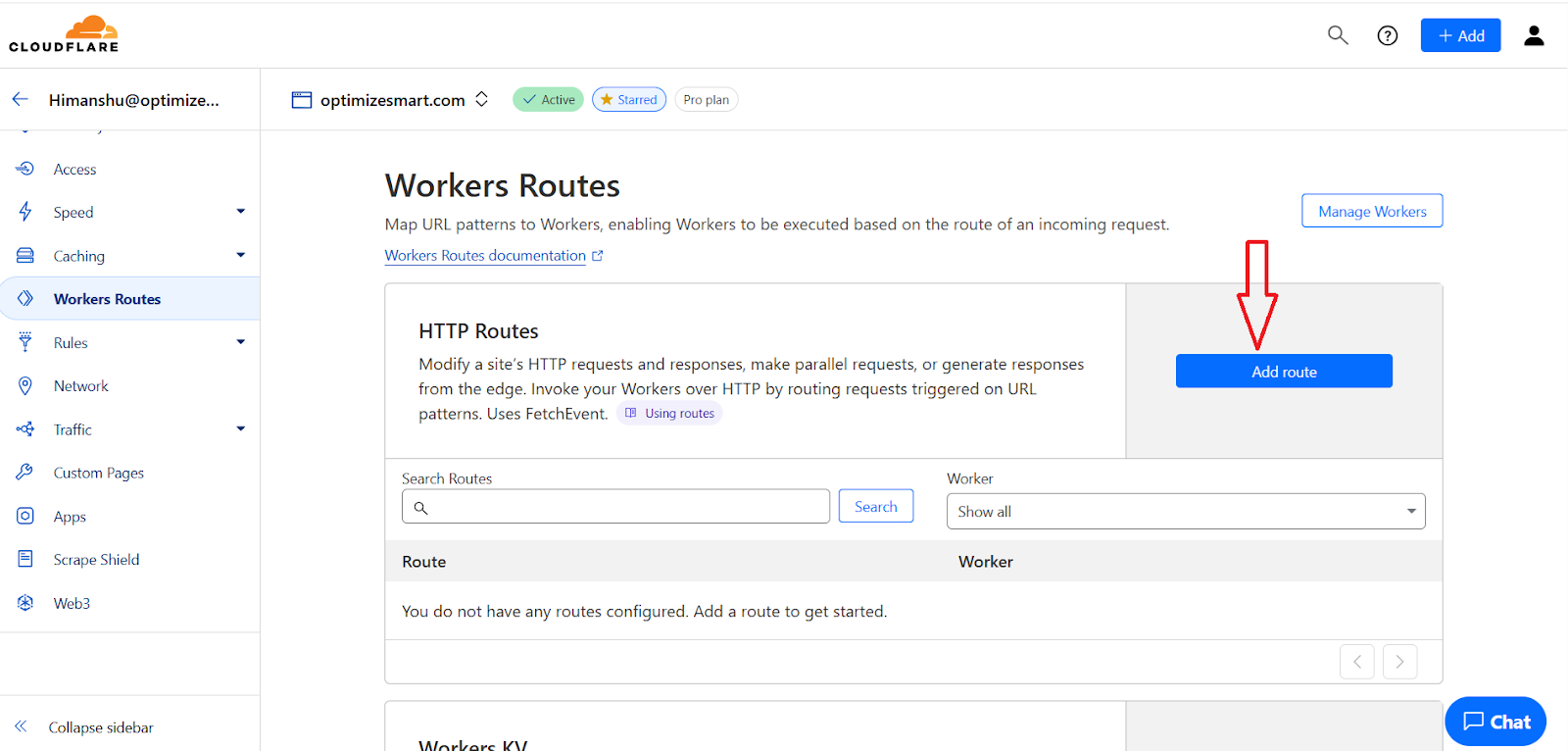Click the Cloudflare logo
1568x751 pixels.
[64, 34]
